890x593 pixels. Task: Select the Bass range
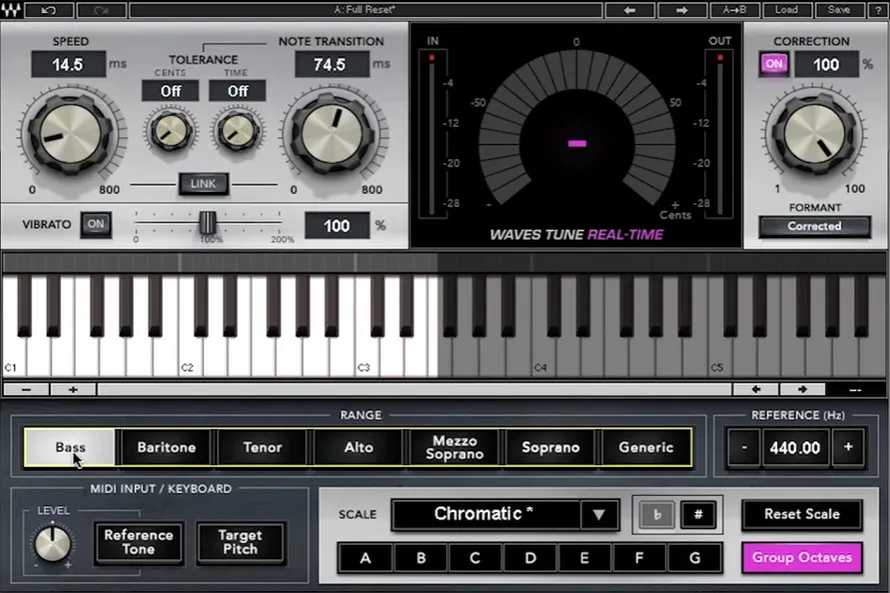coord(70,447)
